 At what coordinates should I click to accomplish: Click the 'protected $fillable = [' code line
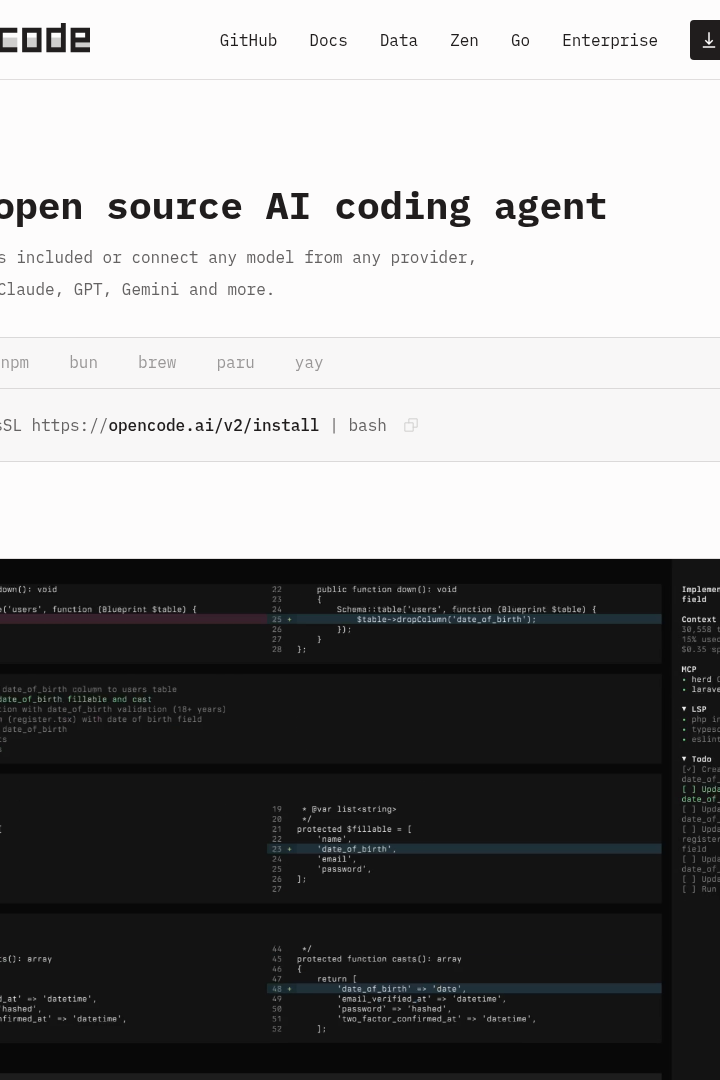click(354, 829)
